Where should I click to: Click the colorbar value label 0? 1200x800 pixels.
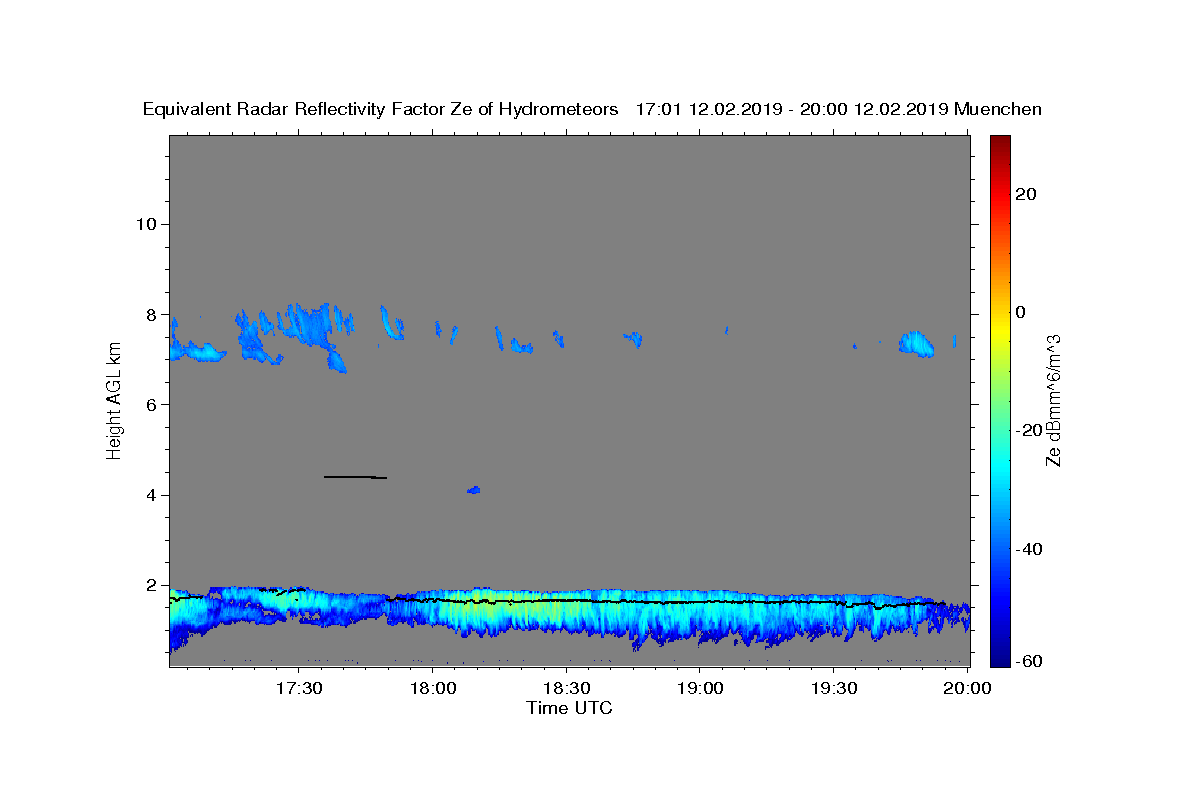click(1022, 312)
